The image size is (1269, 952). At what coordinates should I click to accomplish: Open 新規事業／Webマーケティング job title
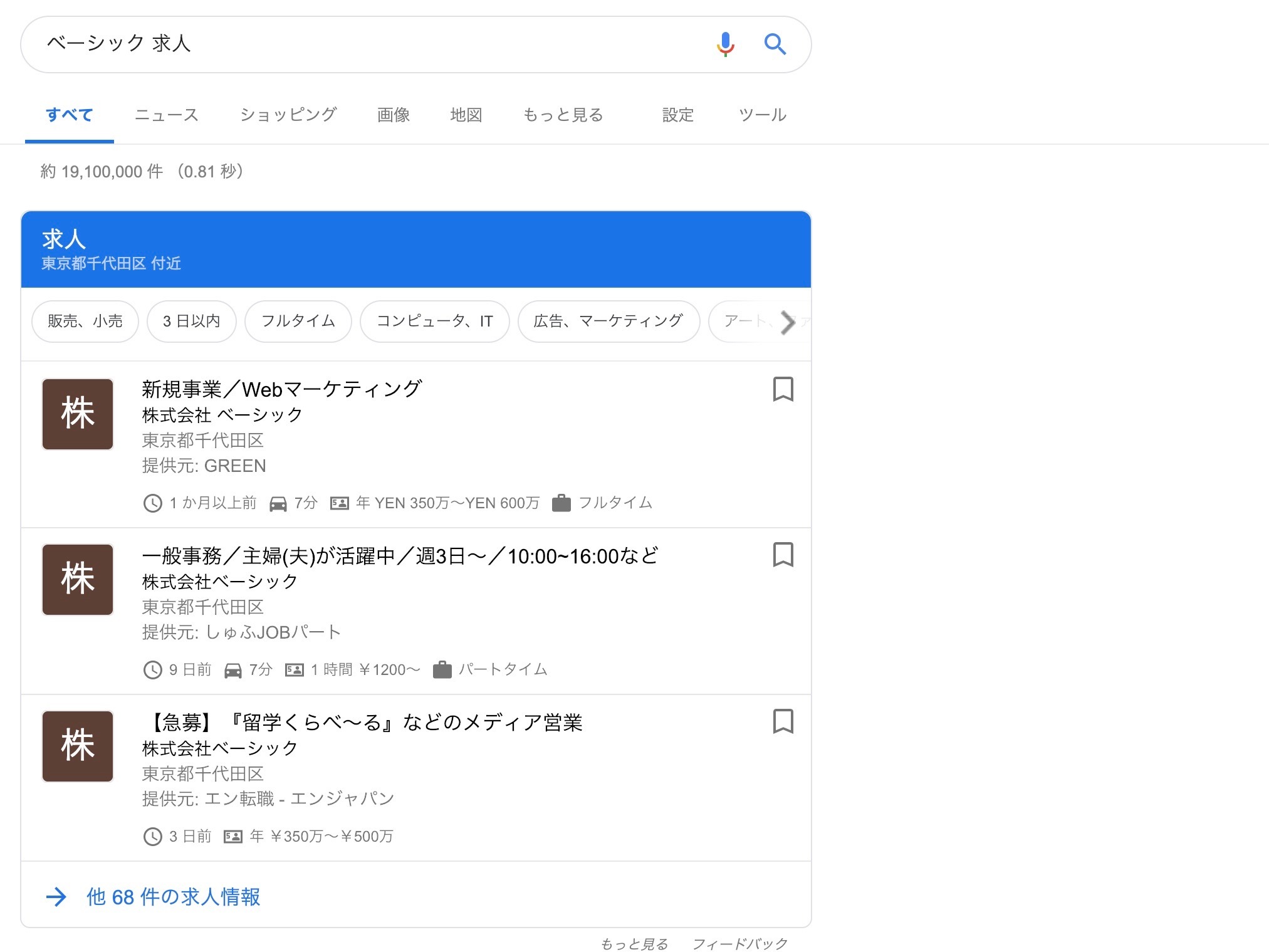(282, 389)
